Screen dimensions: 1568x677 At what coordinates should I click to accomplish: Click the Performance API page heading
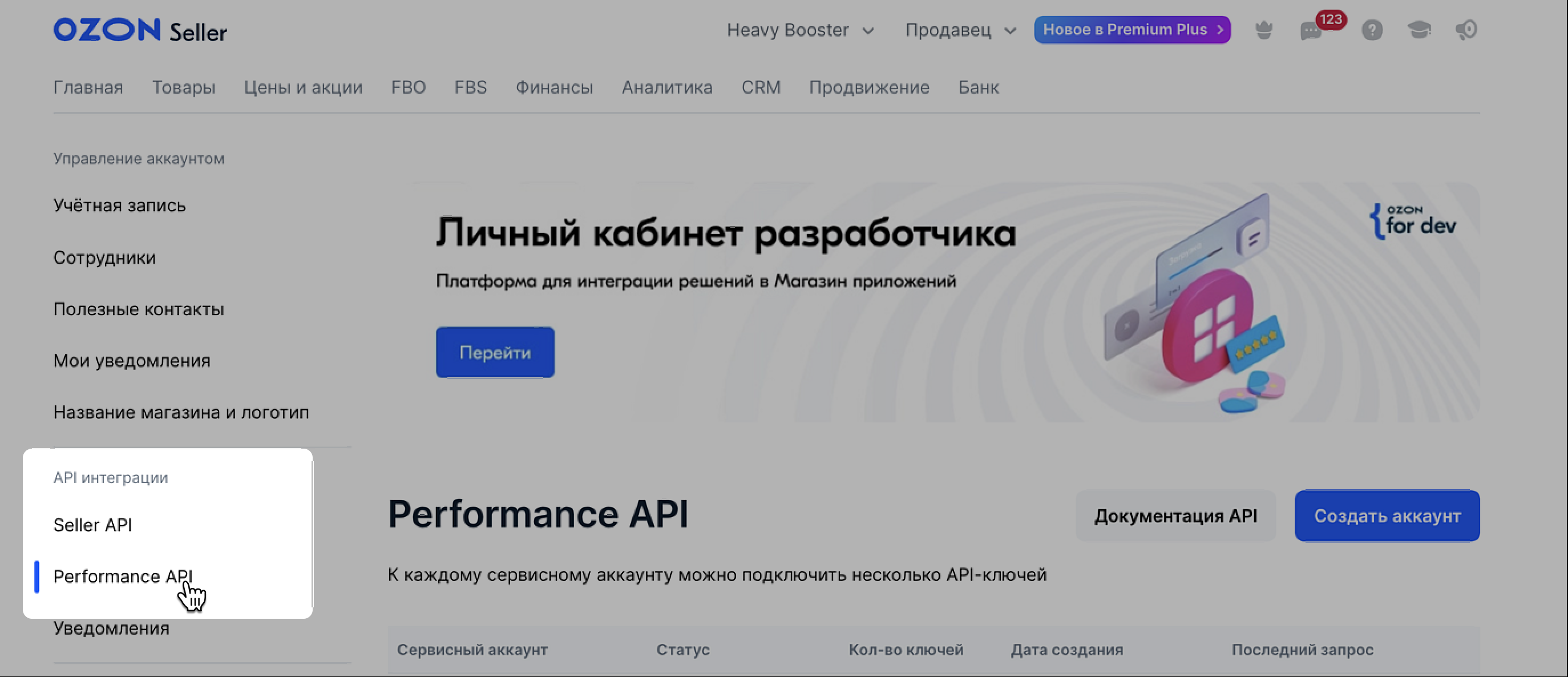coord(538,514)
